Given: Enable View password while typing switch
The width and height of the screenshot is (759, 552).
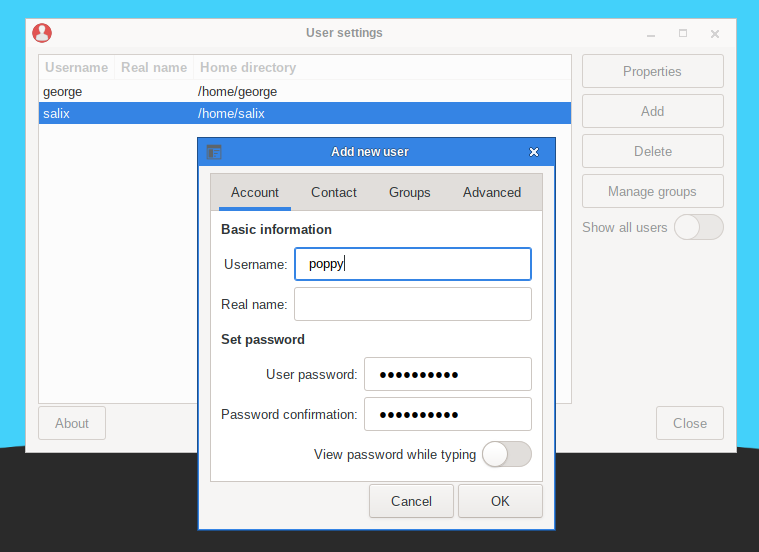Looking at the screenshot, I should pos(507,454).
